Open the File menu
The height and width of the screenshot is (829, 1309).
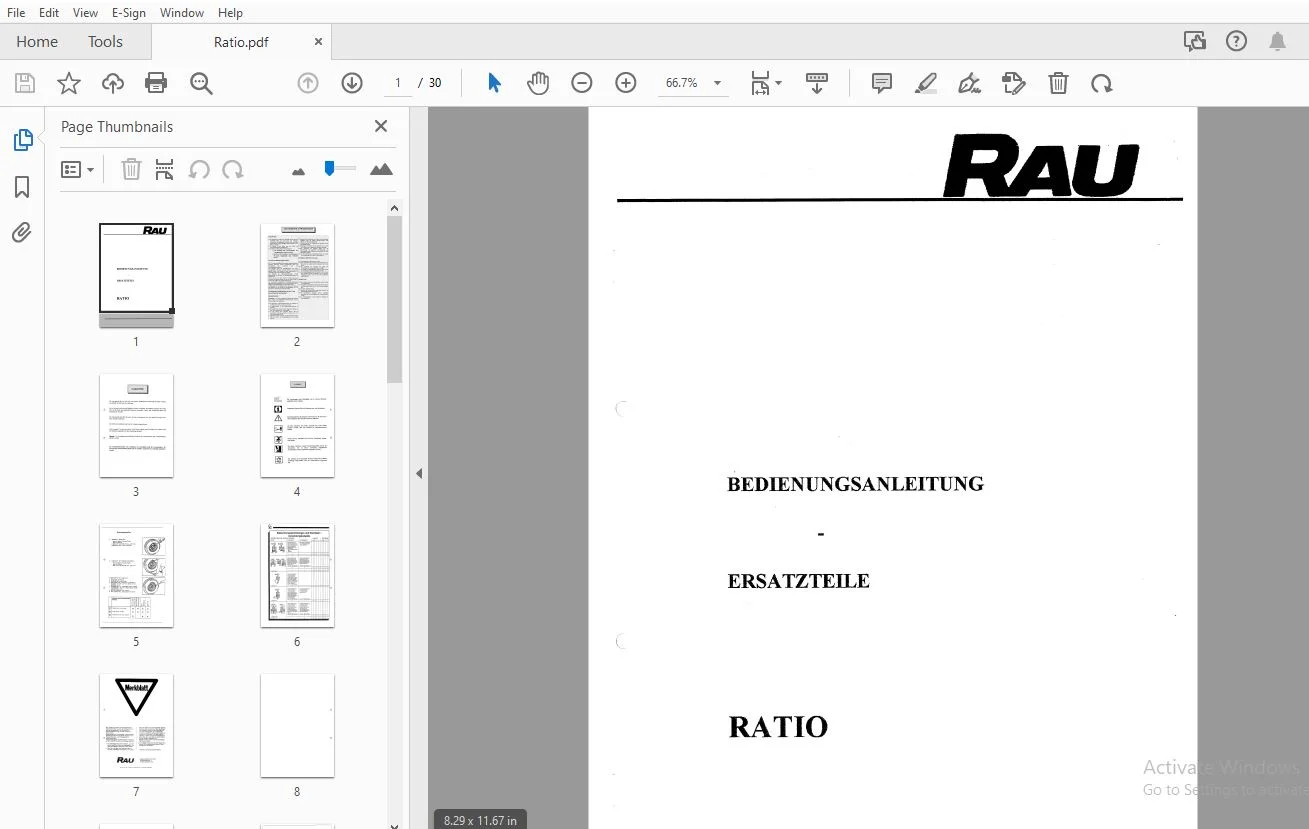point(16,13)
